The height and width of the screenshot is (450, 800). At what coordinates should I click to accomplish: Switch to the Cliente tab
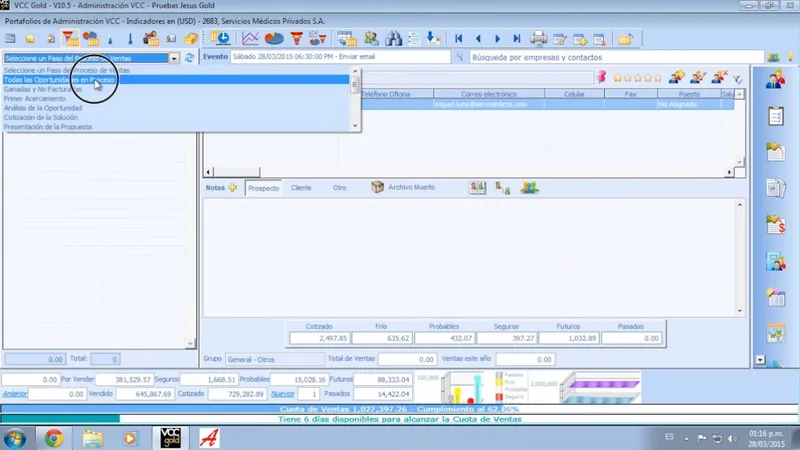coord(301,188)
